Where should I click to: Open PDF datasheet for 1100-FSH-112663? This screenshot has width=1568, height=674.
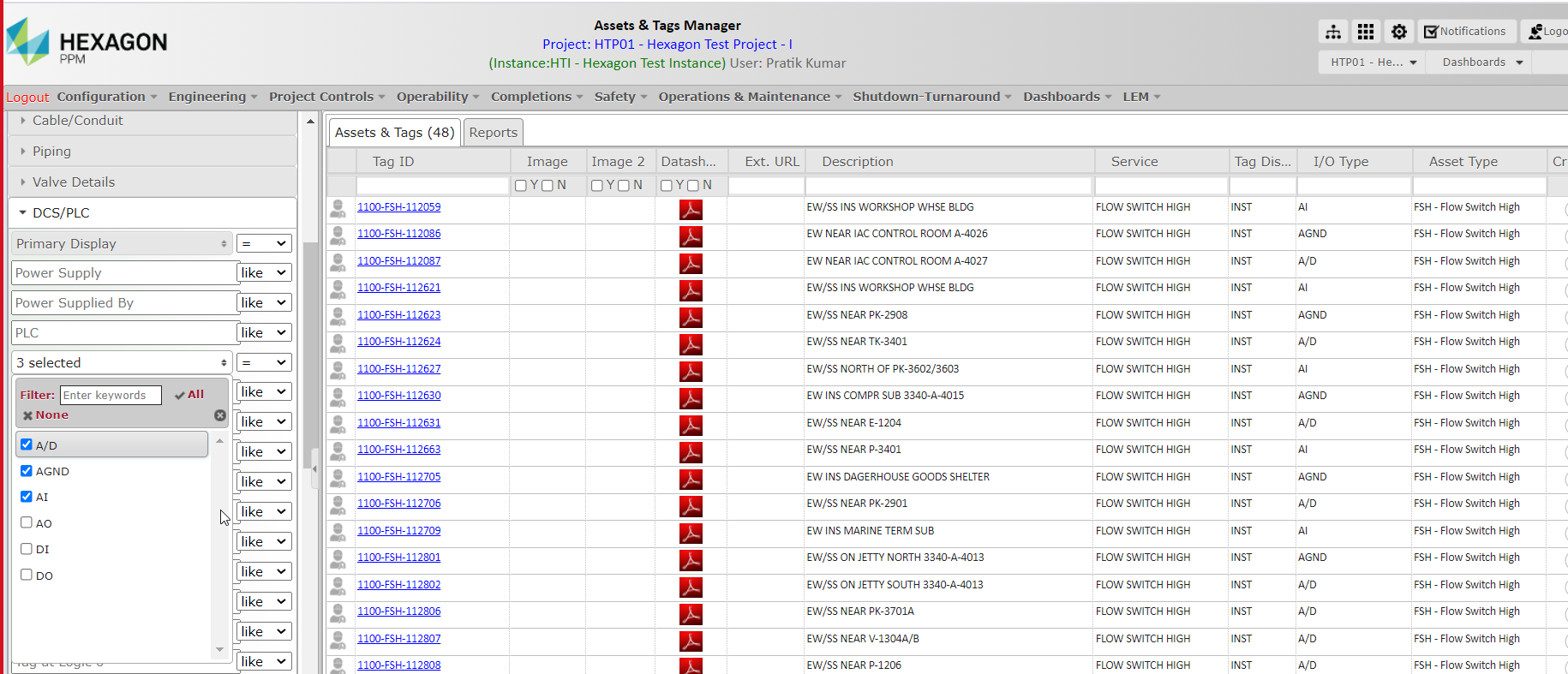[691, 452]
